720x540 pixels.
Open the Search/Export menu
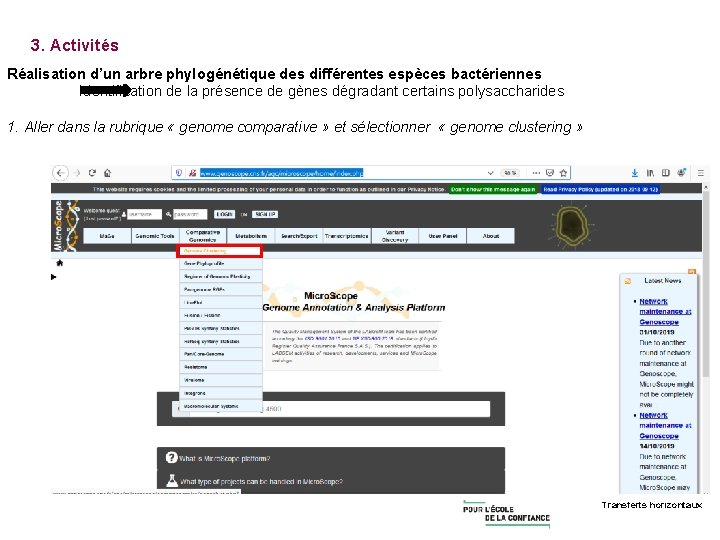(x=299, y=236)
